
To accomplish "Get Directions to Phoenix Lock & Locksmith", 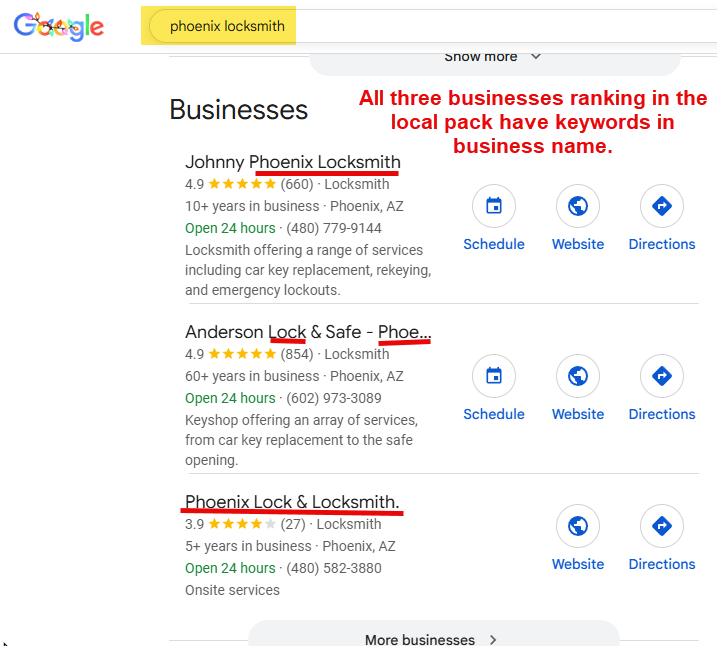I will coord(661,527).
